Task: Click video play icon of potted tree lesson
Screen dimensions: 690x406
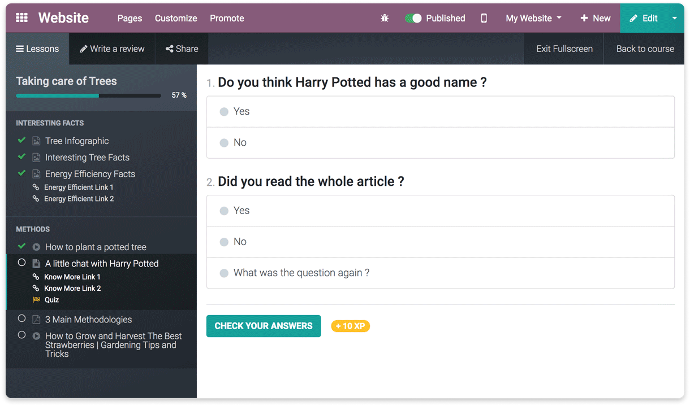Action: [x=36, y=247]
